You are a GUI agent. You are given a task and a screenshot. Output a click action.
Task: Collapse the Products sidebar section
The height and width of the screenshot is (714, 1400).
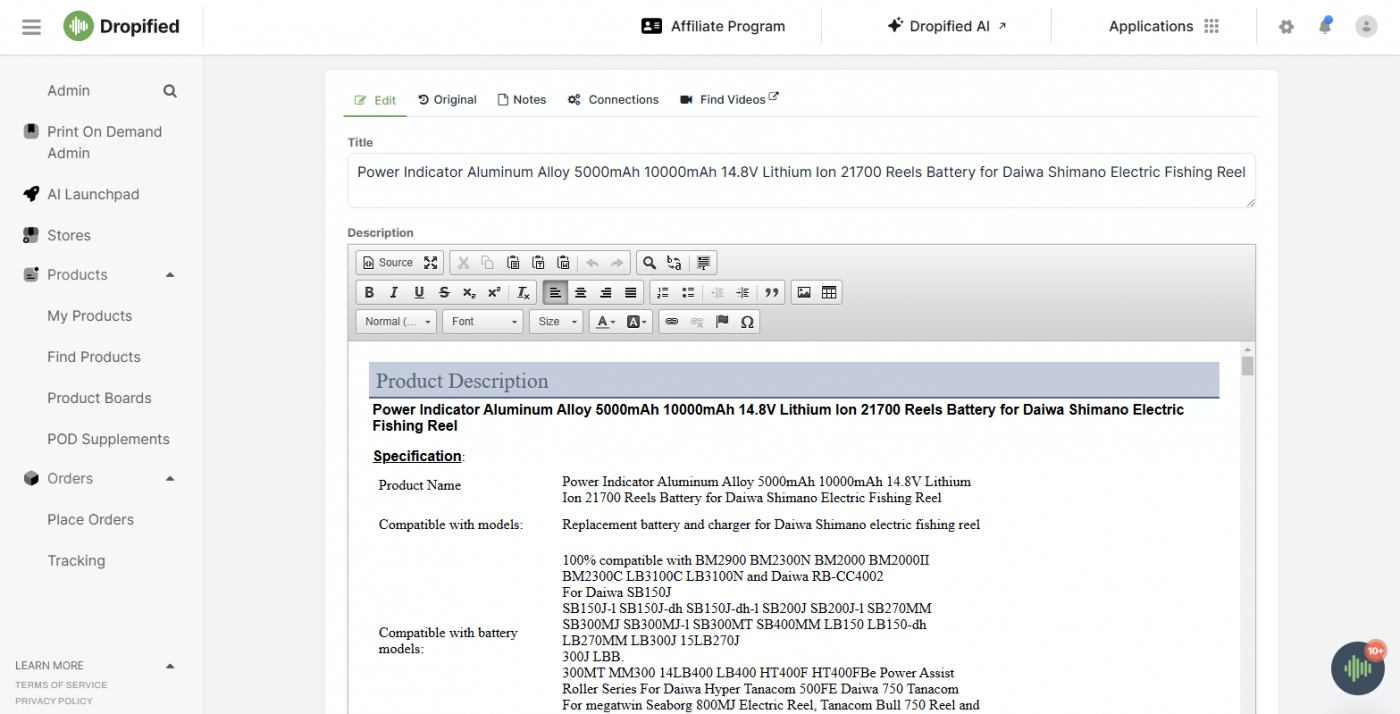170,275
